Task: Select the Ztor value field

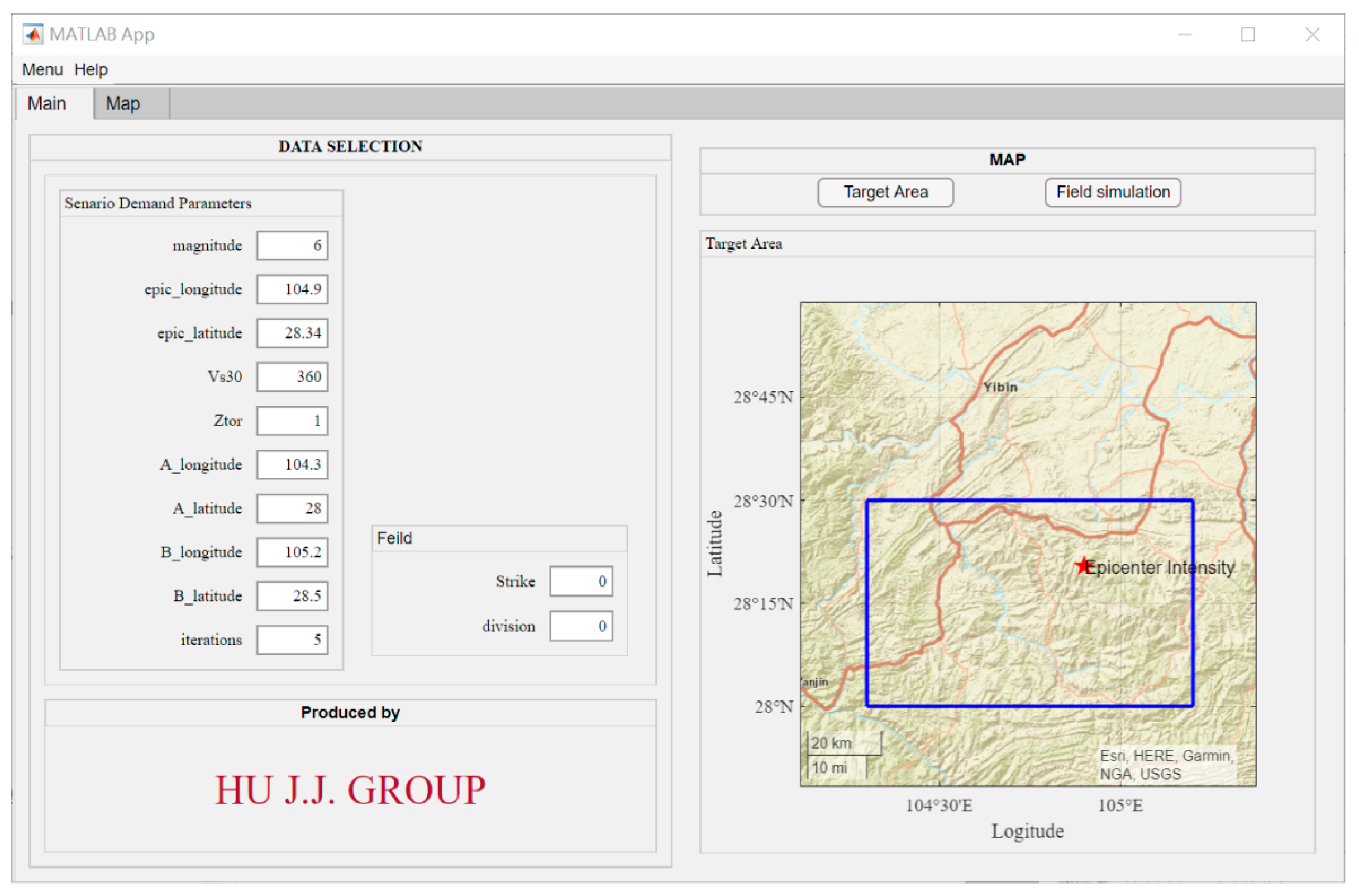Action: tap(292, 421)
